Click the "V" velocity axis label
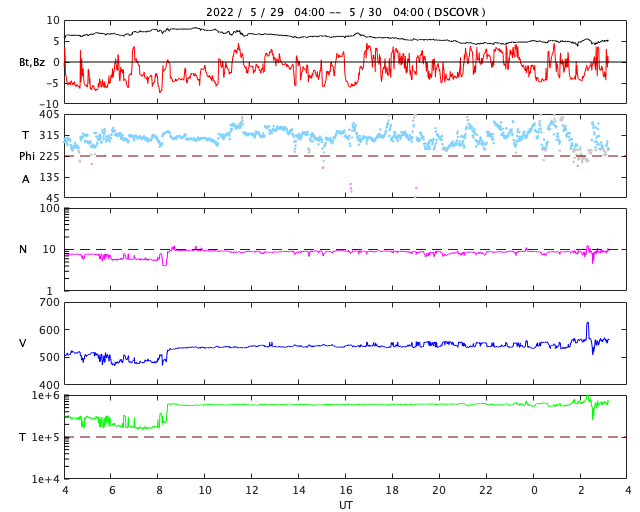The image size is (640, 512). point(23,343)
